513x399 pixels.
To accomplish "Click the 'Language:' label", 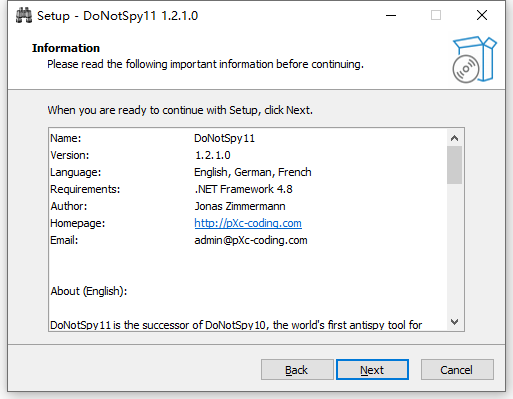I will coord(75,172).
